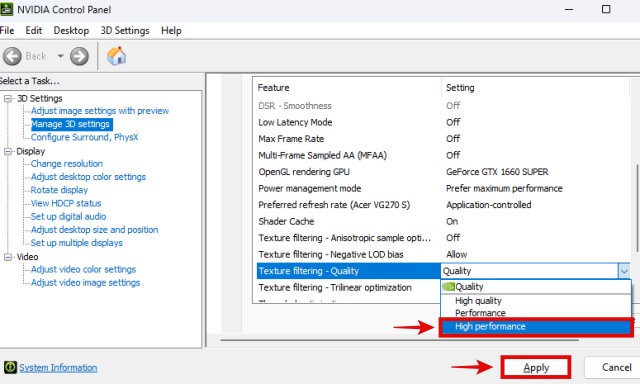
Task: Collapse the Display tree node
Action: click(8, 151)
